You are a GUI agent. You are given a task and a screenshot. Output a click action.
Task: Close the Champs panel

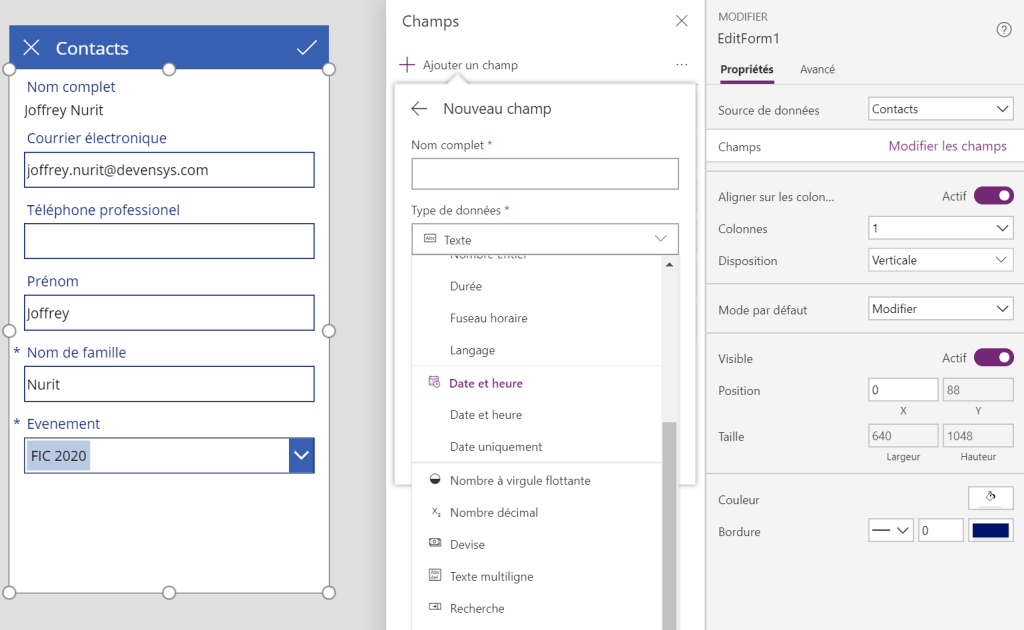tap(681, 21)
